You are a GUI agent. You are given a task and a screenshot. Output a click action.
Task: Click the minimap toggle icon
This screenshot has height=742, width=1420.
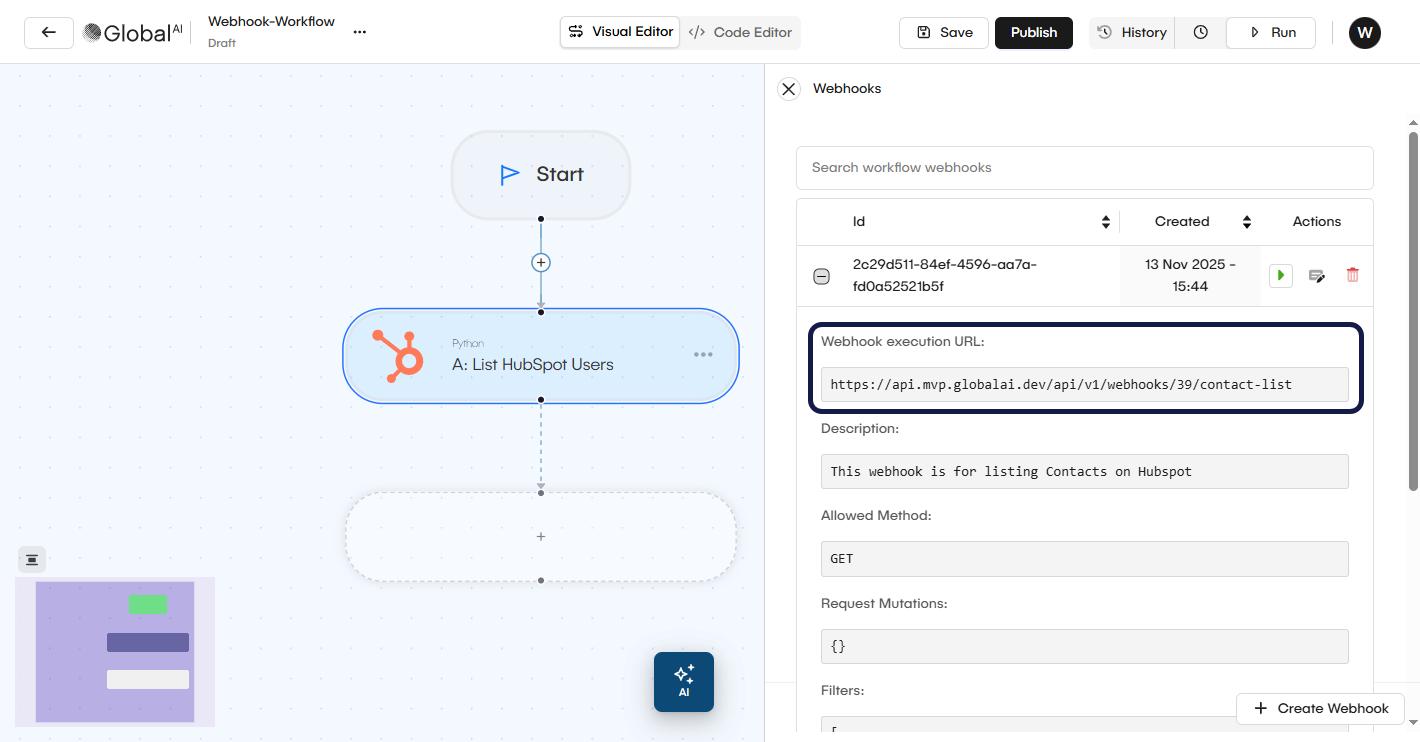click(x=32, y=560)
